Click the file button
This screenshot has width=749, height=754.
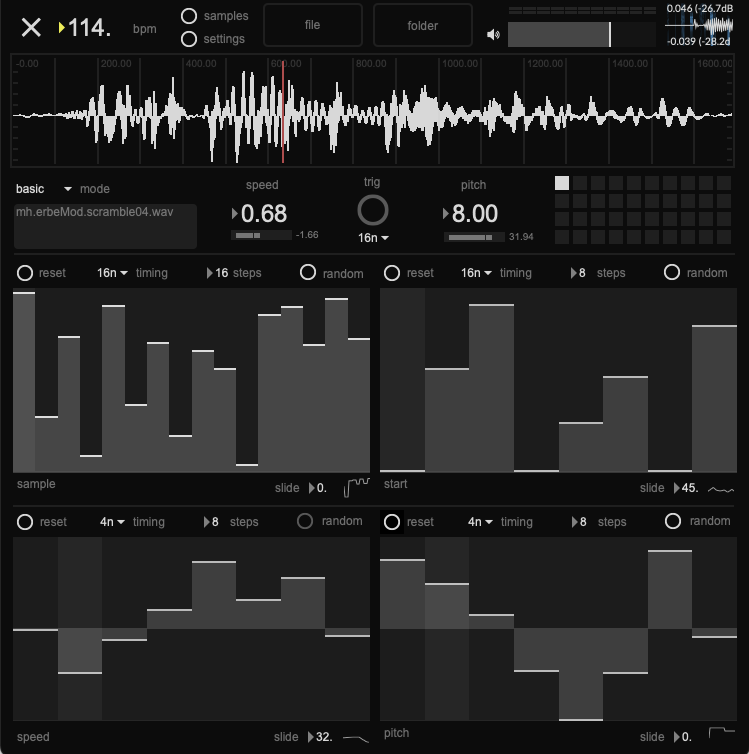312,25
